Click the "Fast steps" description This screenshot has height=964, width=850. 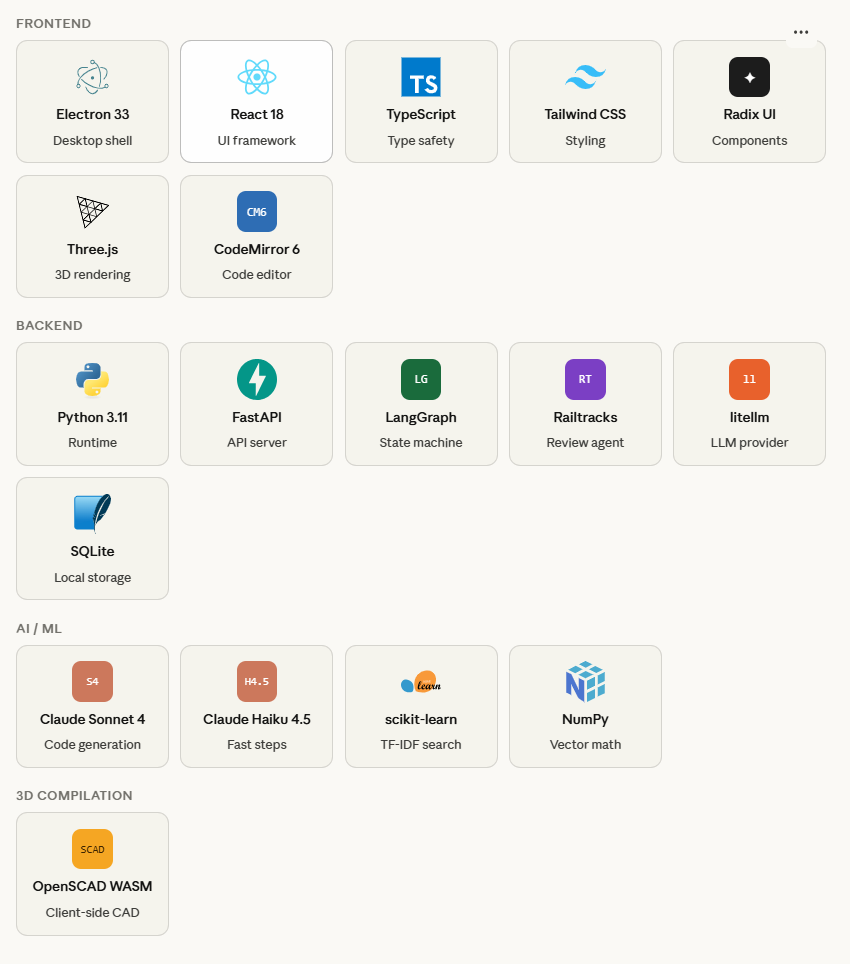click(256, 744)
